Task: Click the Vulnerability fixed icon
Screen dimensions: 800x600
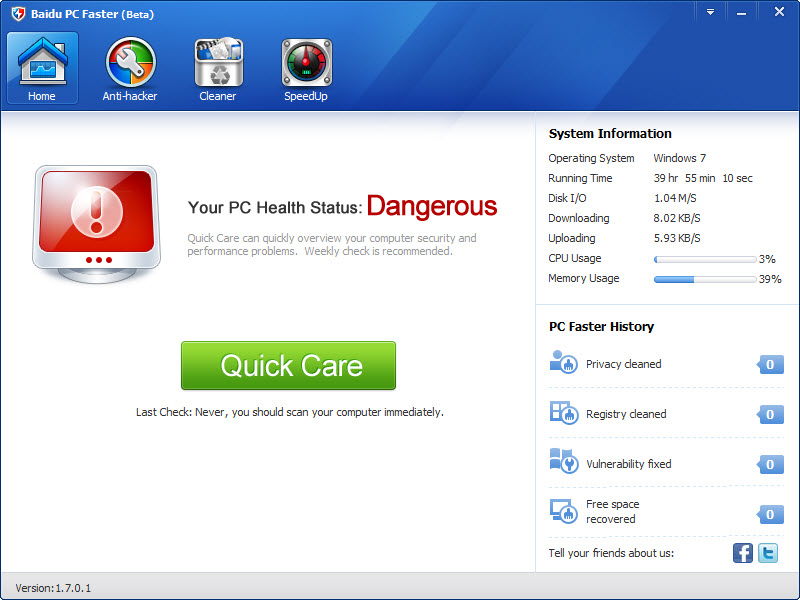Action: point(563,462)
